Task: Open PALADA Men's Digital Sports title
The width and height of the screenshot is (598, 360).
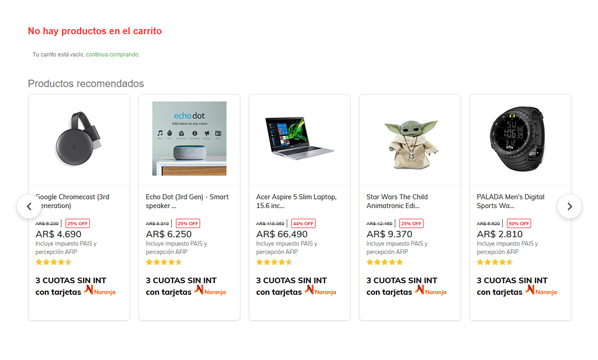Action: [x=510, y=201]
